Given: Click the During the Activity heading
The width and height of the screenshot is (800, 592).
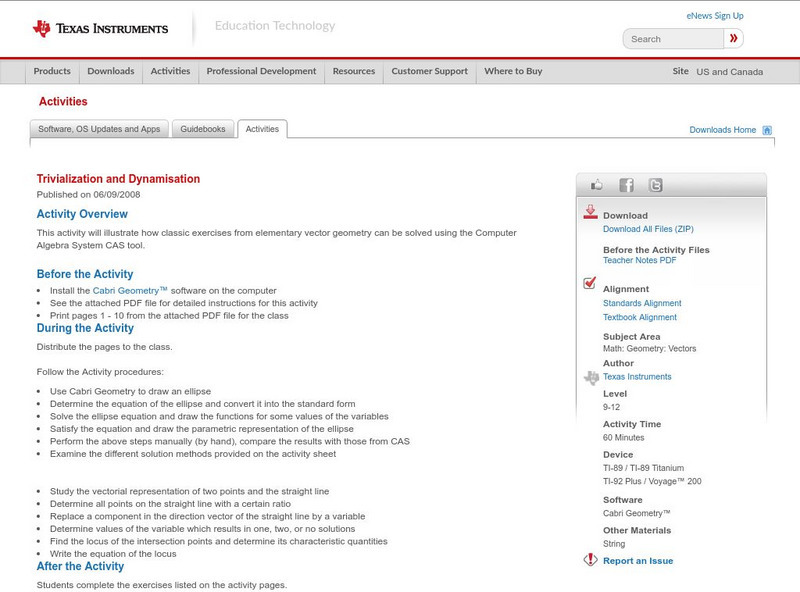Looking at the screenshot, I should pyautogui.click(x=85, y=328).
